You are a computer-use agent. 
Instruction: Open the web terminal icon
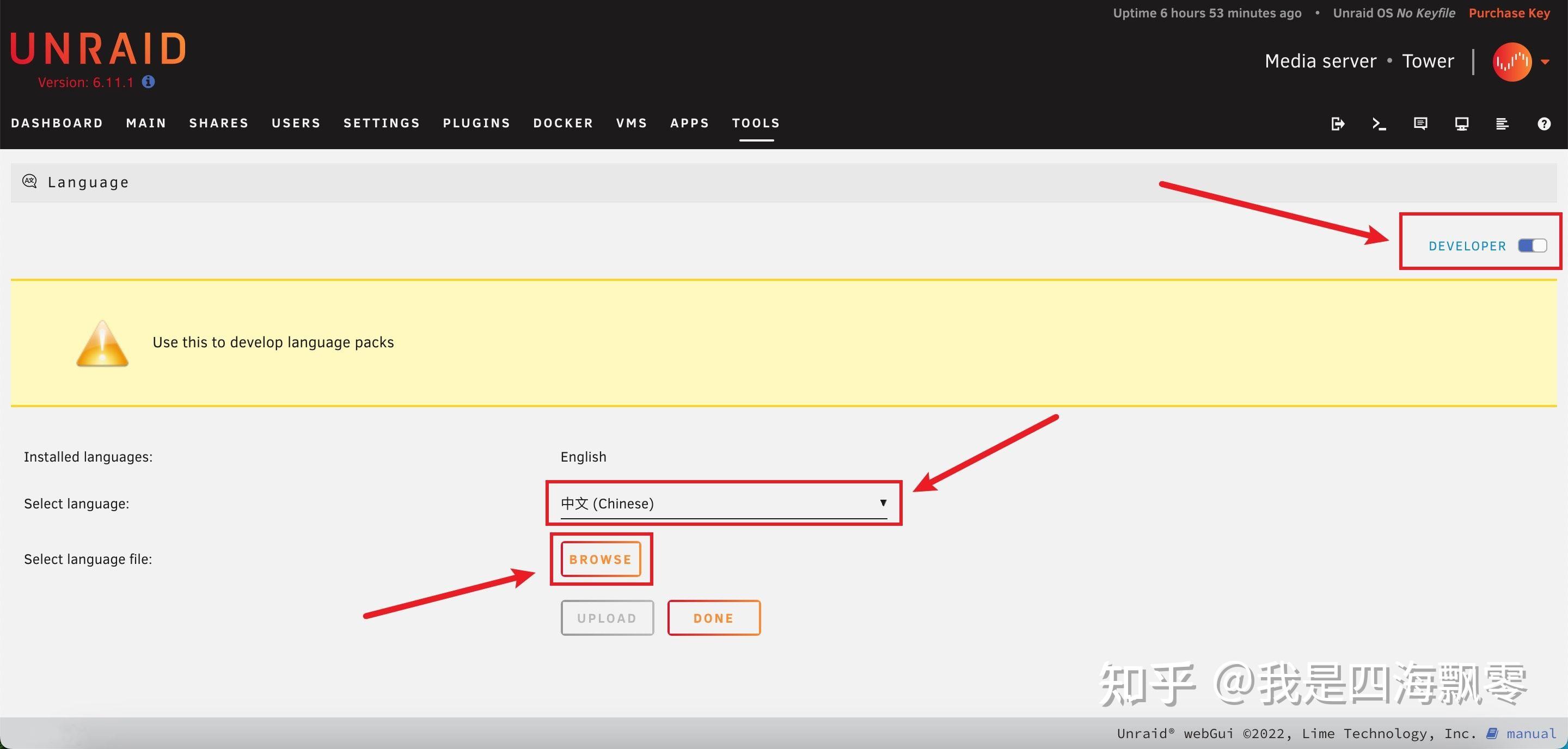click(1379, 124)
